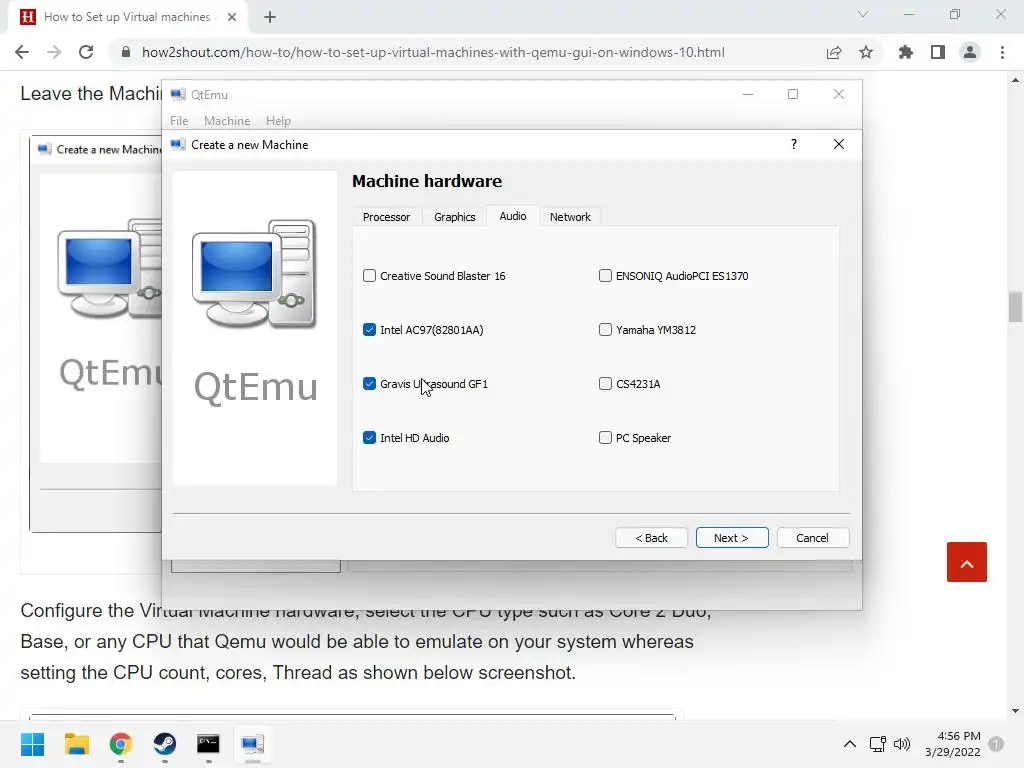
Task: Cancel the Create a new Machine wizard
Action: click(x=813, y=537)
